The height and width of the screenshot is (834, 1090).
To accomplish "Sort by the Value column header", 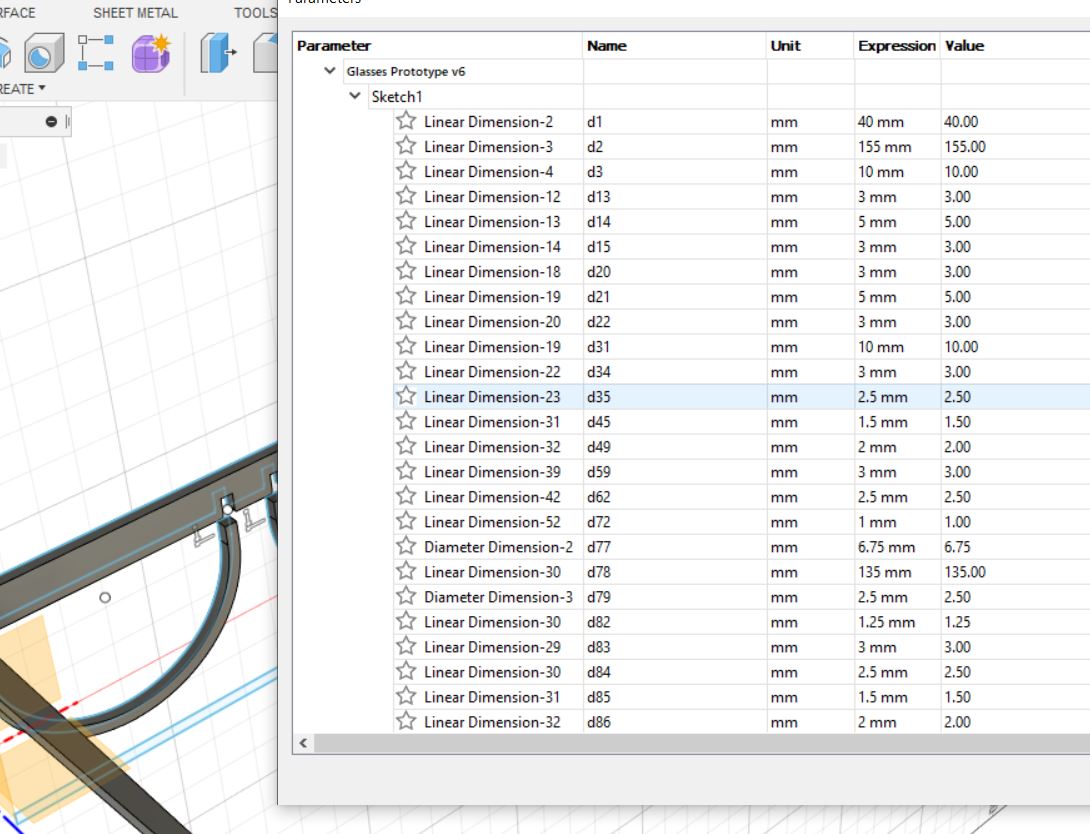I will (x=964, y=46).
